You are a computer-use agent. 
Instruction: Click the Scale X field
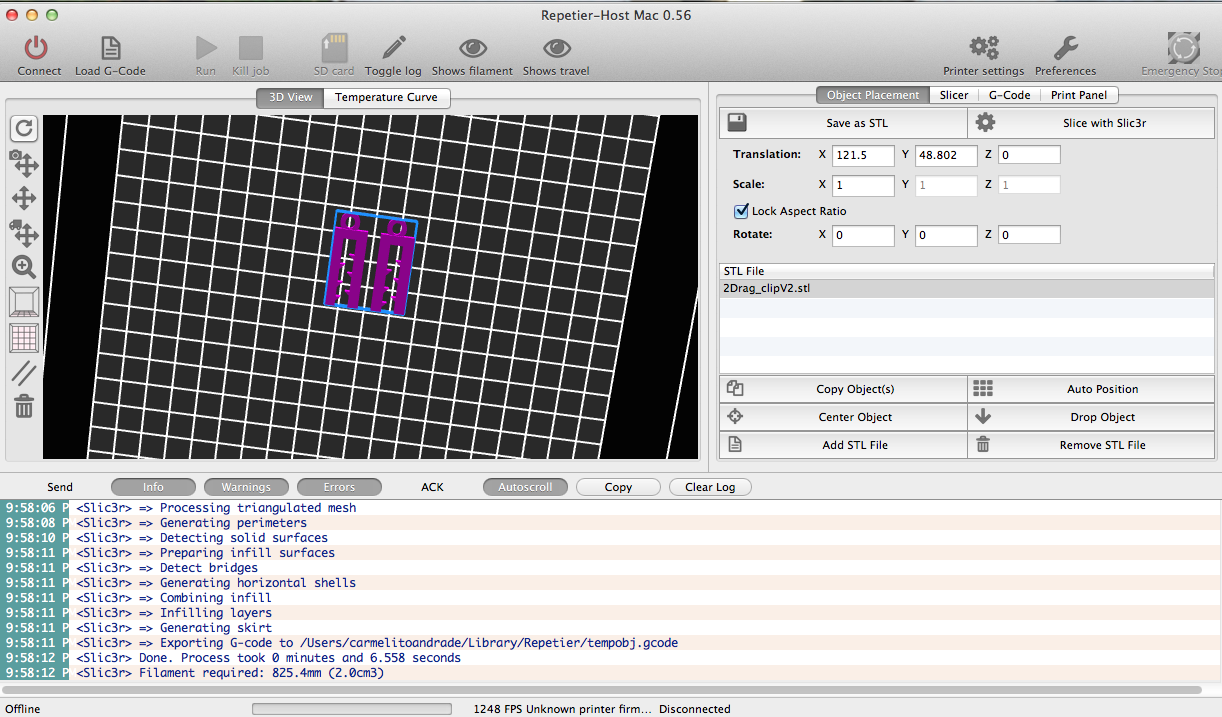click(863, 185)
